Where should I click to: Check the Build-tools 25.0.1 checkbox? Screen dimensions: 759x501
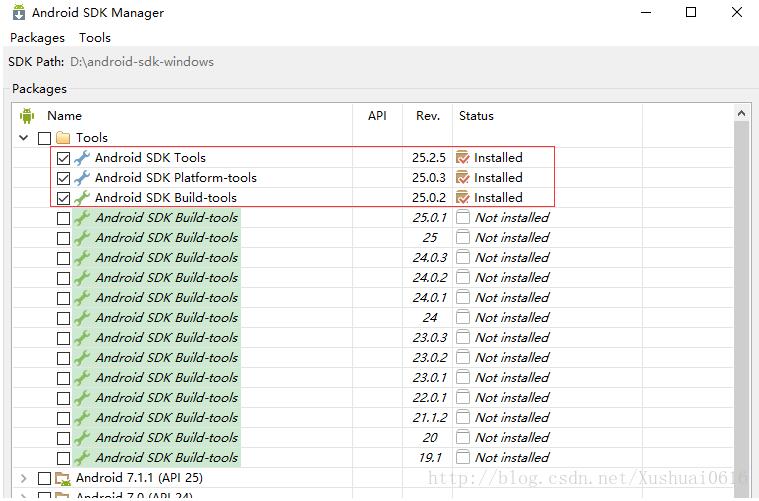click(63, 218)
